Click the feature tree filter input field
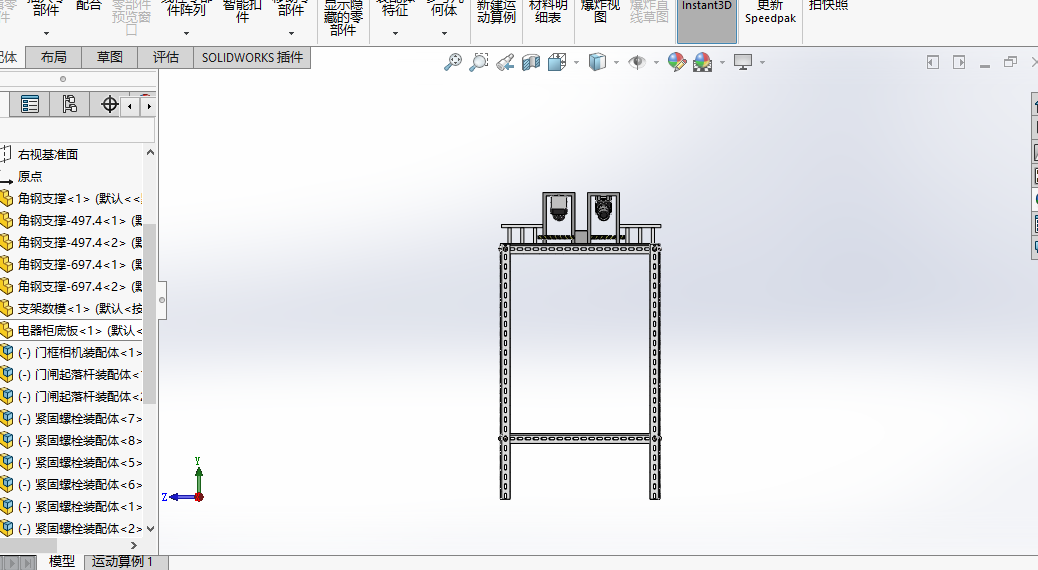Image resolution: width=1038 pixels, height=570 pixels. coord(77,130)
